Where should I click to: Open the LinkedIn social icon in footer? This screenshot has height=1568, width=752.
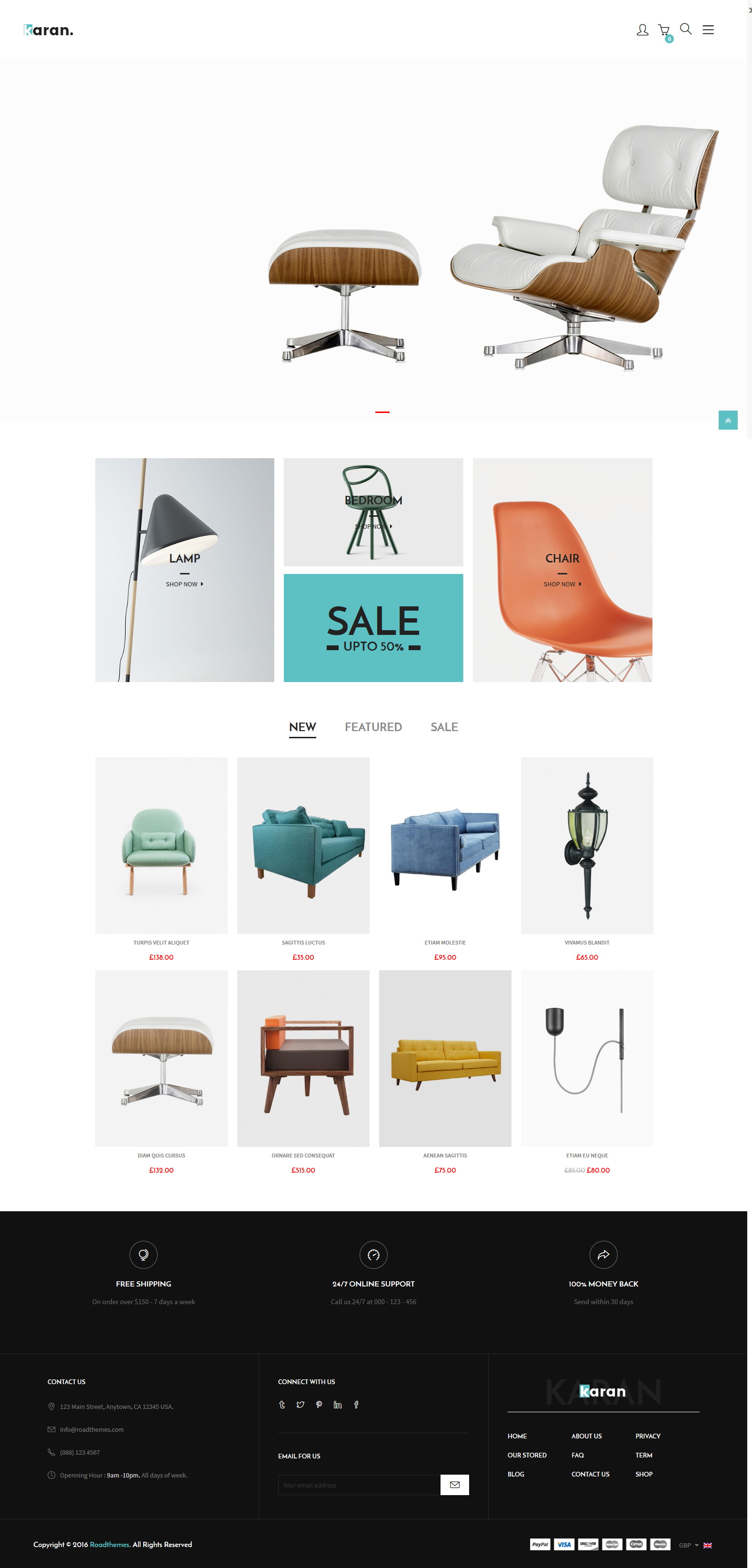pyautogui.click(x=338, y=1404)
